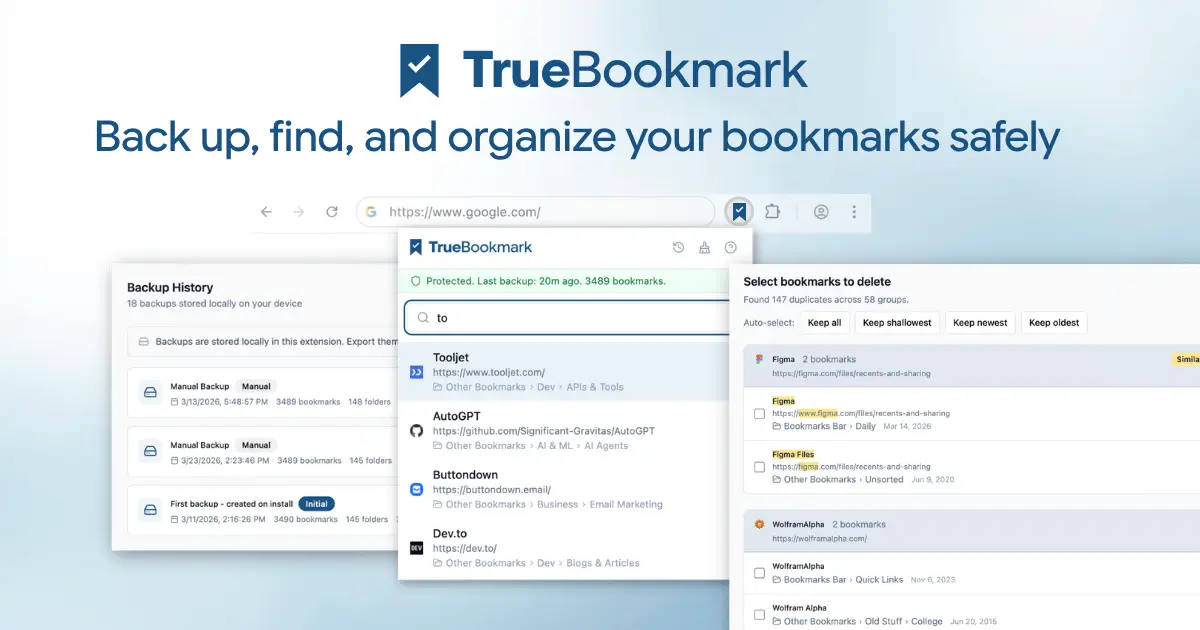Check the Figma Files Unsorted bookmark

click(760, 466)
